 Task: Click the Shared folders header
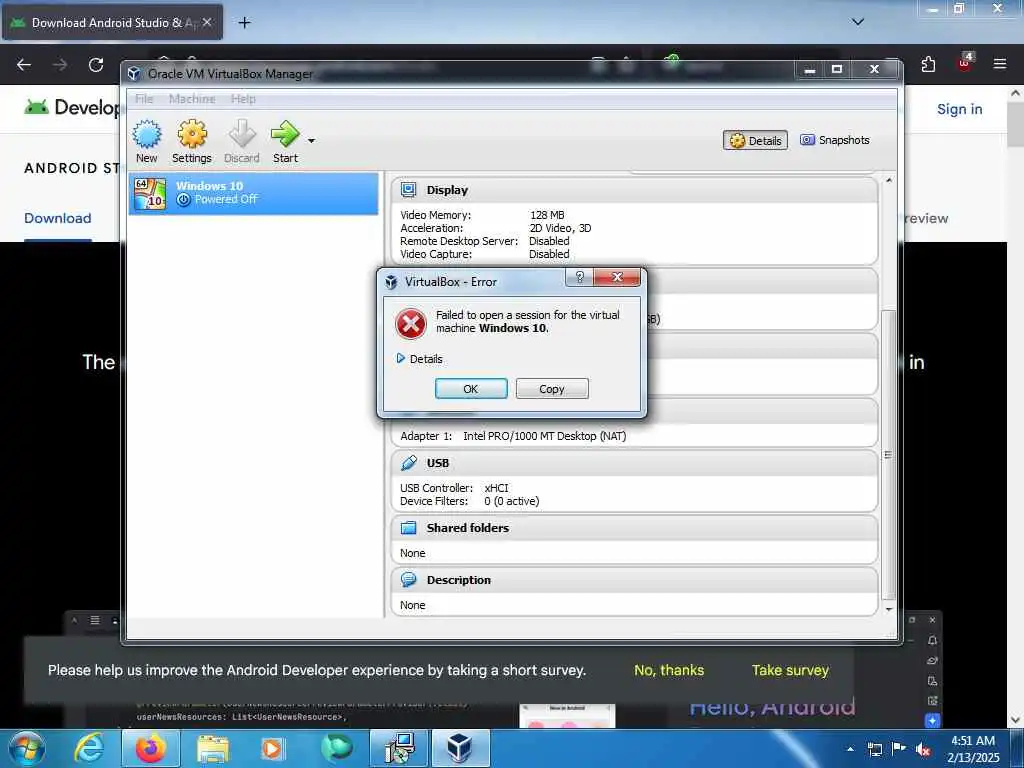point(633,528)
